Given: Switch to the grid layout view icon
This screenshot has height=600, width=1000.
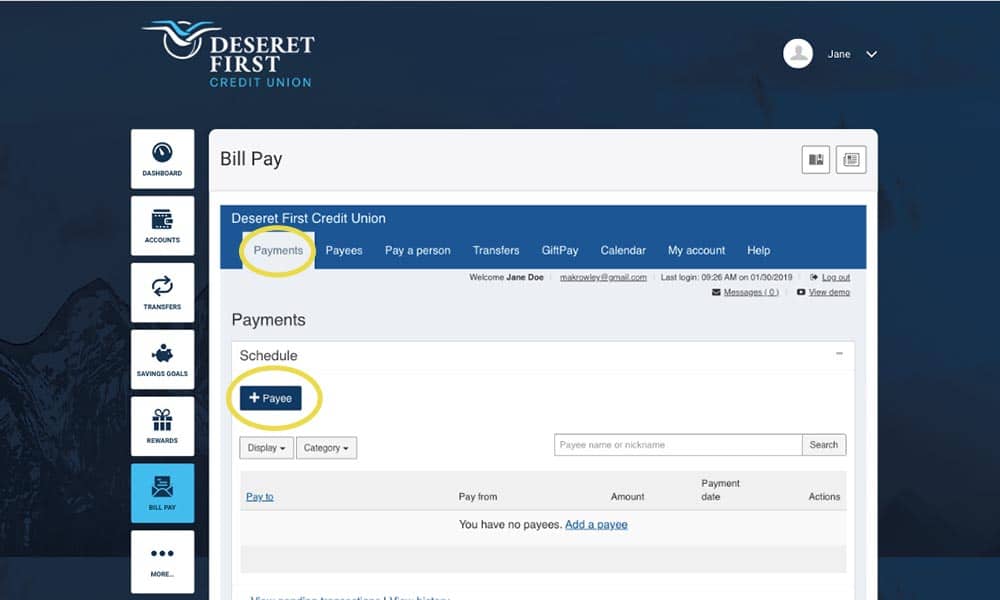Looking at the screenshot, I should point(816,160).
